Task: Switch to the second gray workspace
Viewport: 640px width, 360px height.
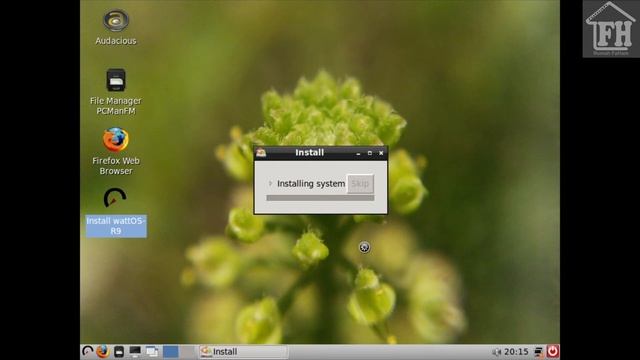Action: click(x=188, y=351)
